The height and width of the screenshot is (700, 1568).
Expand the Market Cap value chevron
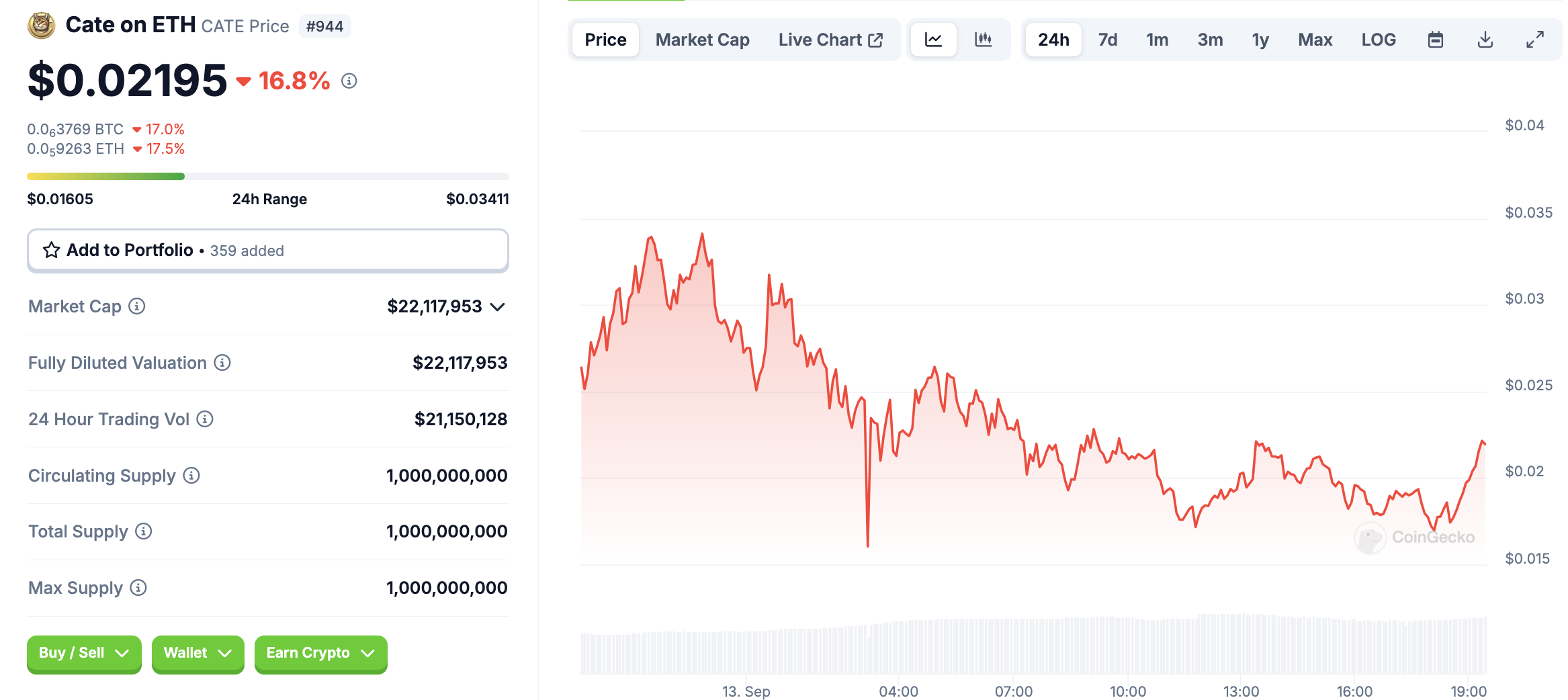pyautogui.click(x=498, y=307)
